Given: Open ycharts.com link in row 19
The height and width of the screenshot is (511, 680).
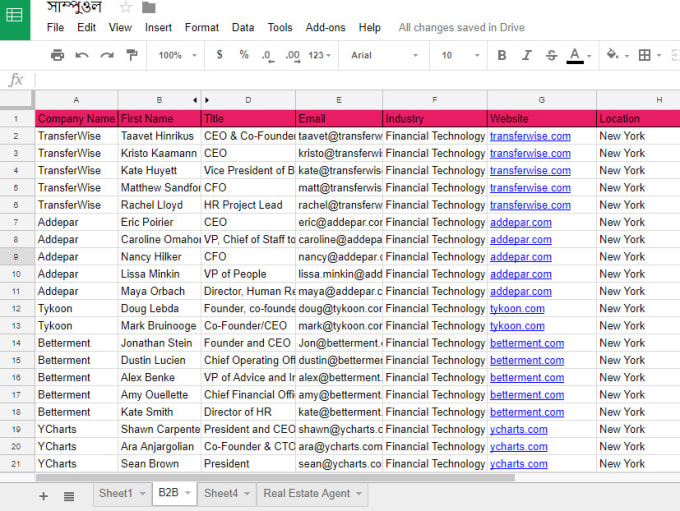Looking at the screenshot, I should pos(519,429).
